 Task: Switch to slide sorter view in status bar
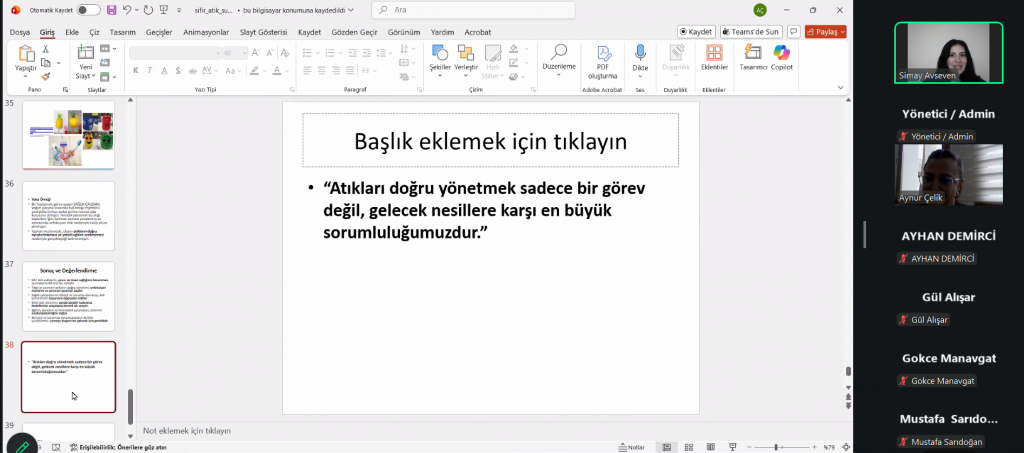[687, 446]
